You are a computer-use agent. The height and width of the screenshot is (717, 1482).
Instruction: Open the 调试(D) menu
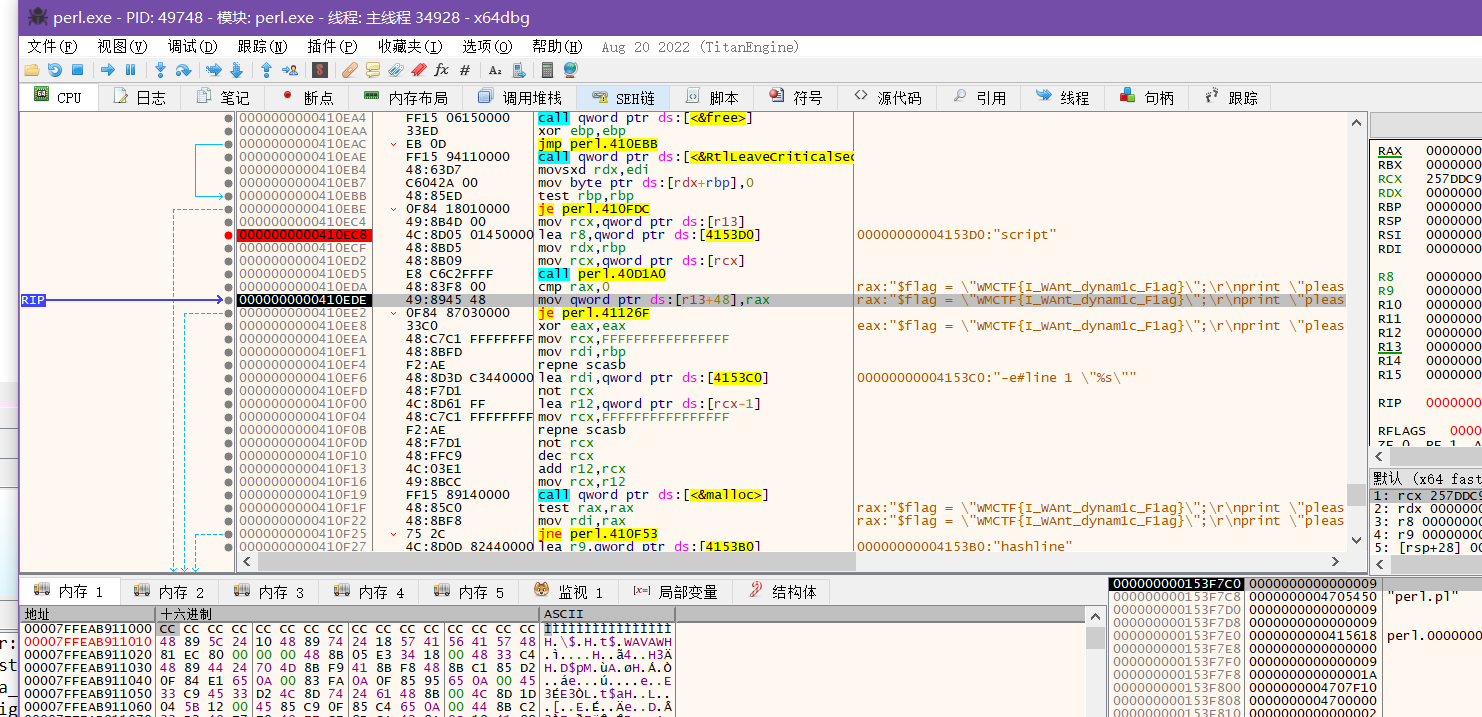192,46
